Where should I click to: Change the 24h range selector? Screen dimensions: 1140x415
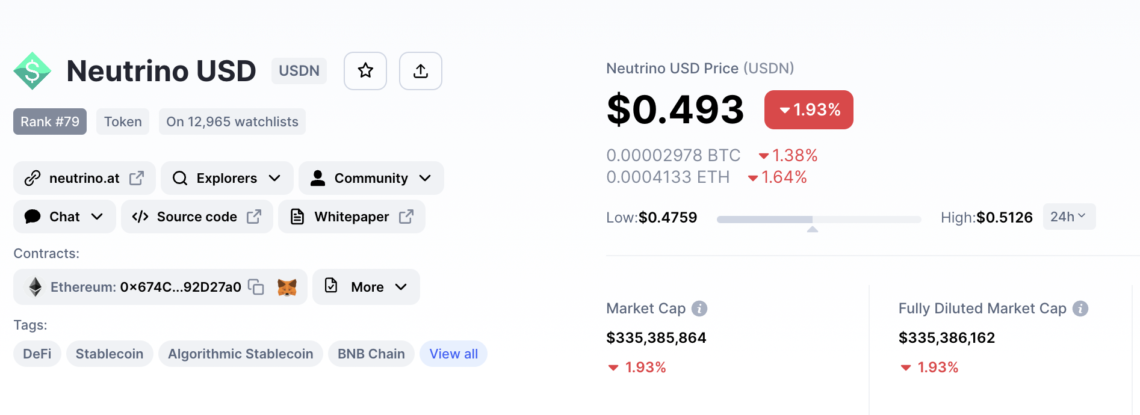[x=1069, y=217]
